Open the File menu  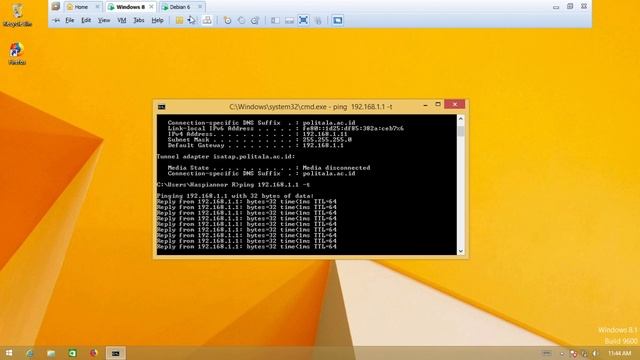[x=70, y=20]
